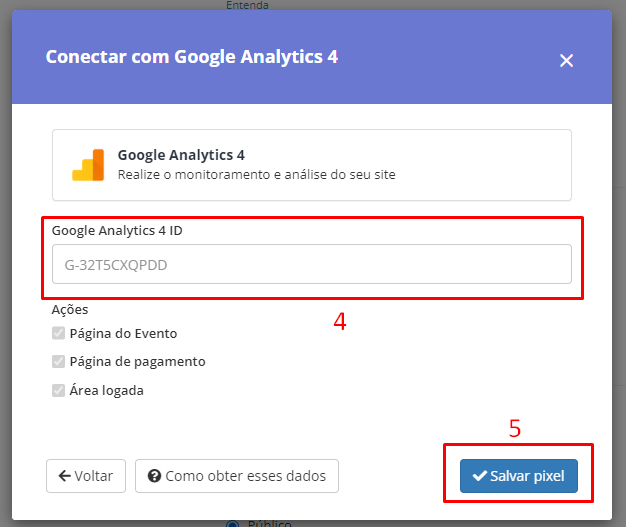The width and height of the screenshot is (626, 527).
Task: Click the Área logada label text
Action: (107, 390)
